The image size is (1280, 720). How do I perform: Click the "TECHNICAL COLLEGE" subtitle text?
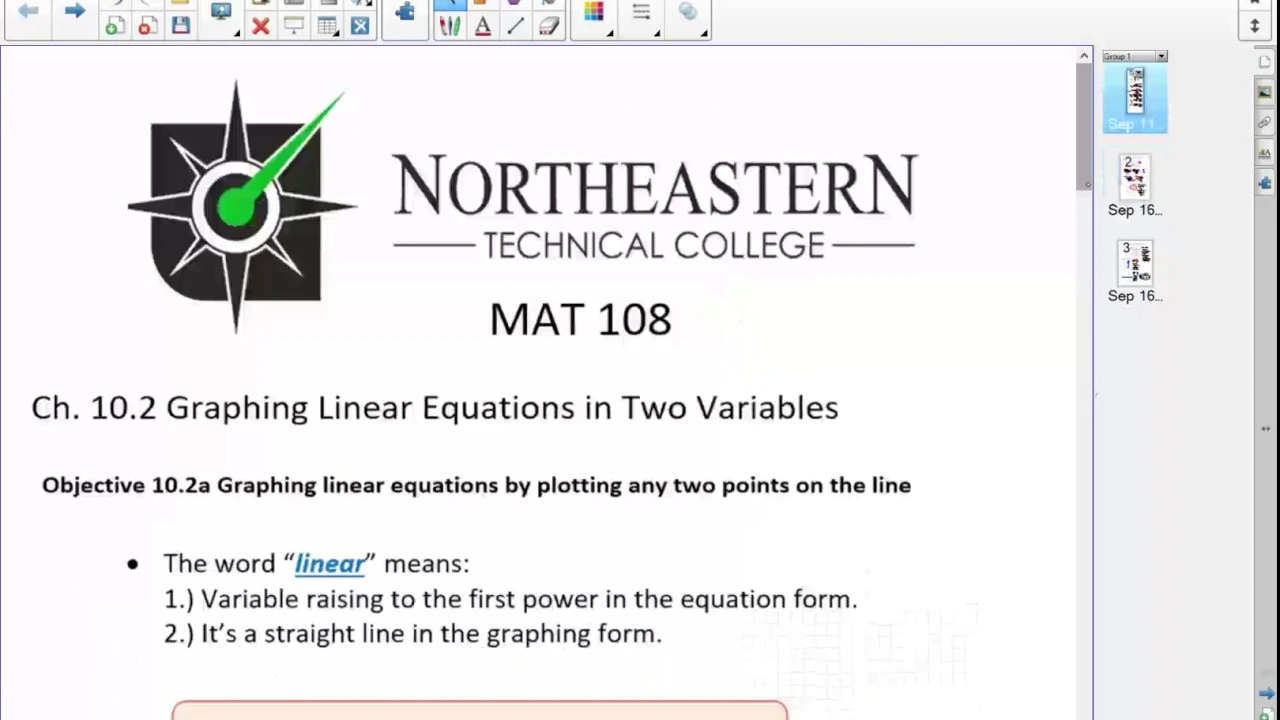(x=654, y=246)
